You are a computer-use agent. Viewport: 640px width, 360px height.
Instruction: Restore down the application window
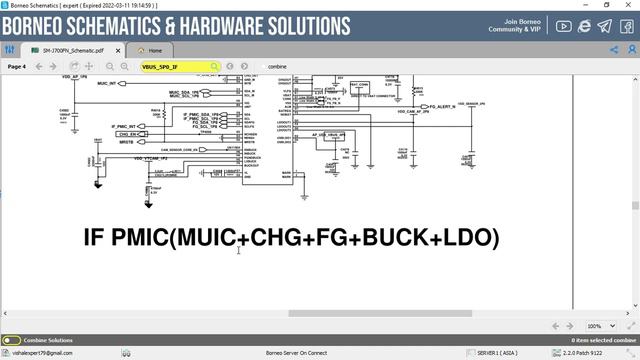tap(607, 5)
